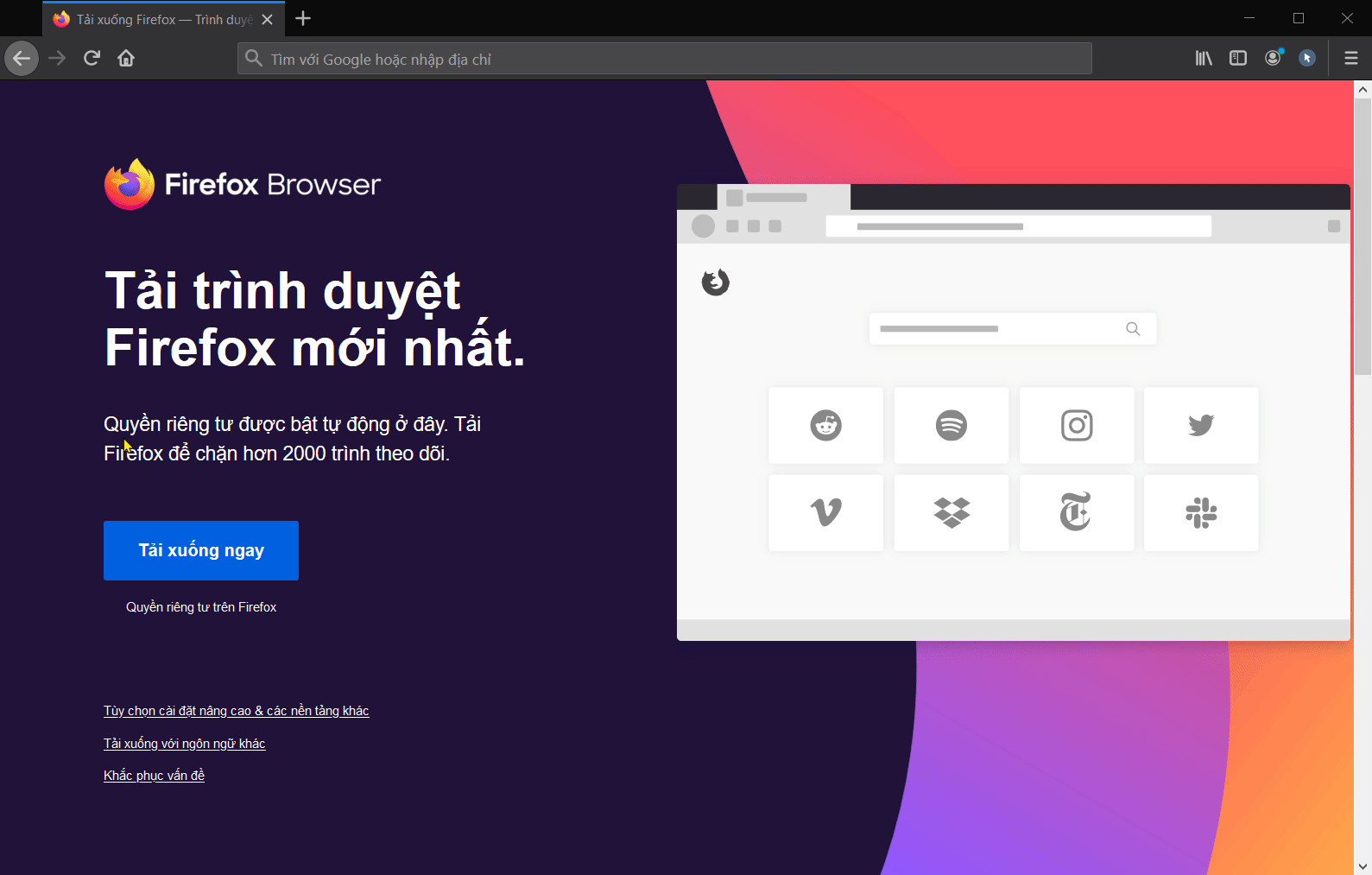Open a new tab with plus button
Viewport: 1372px width, 875px height.
coord(303,18)
